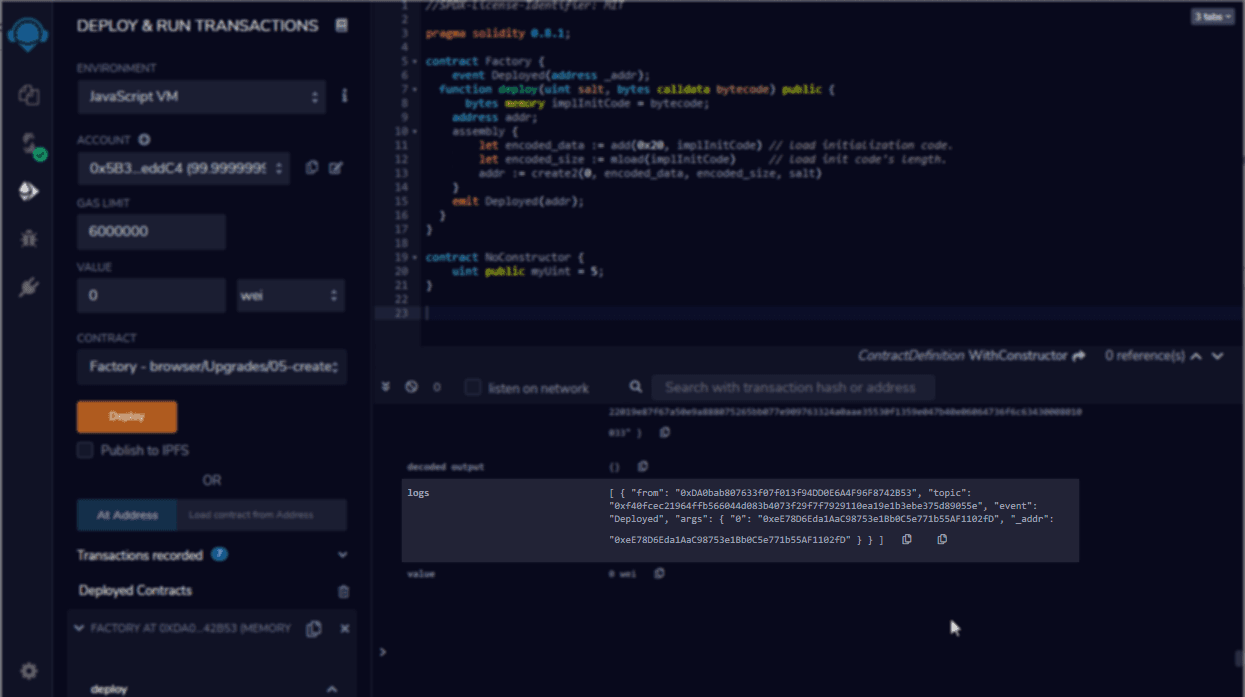Click edit icon beside account field
Screen dimensions: 1245x697
(x=336, y=168)
